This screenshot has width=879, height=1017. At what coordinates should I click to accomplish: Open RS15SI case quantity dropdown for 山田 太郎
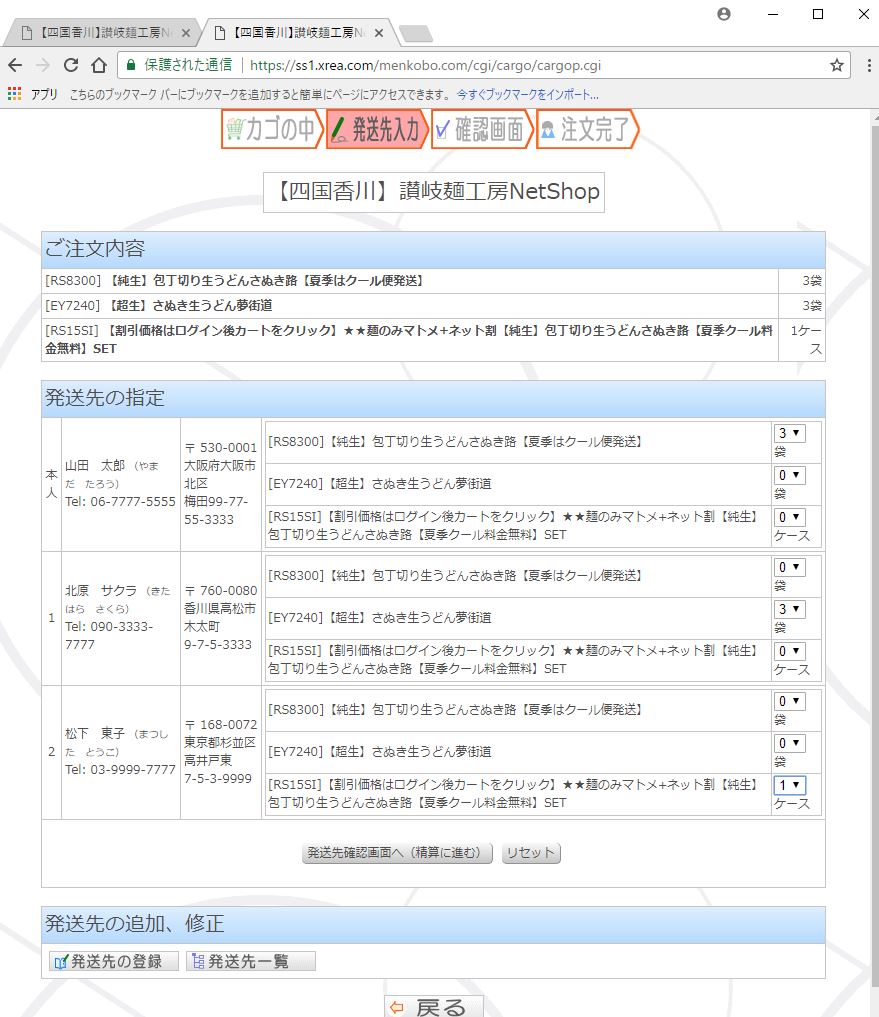pos(789,517)
